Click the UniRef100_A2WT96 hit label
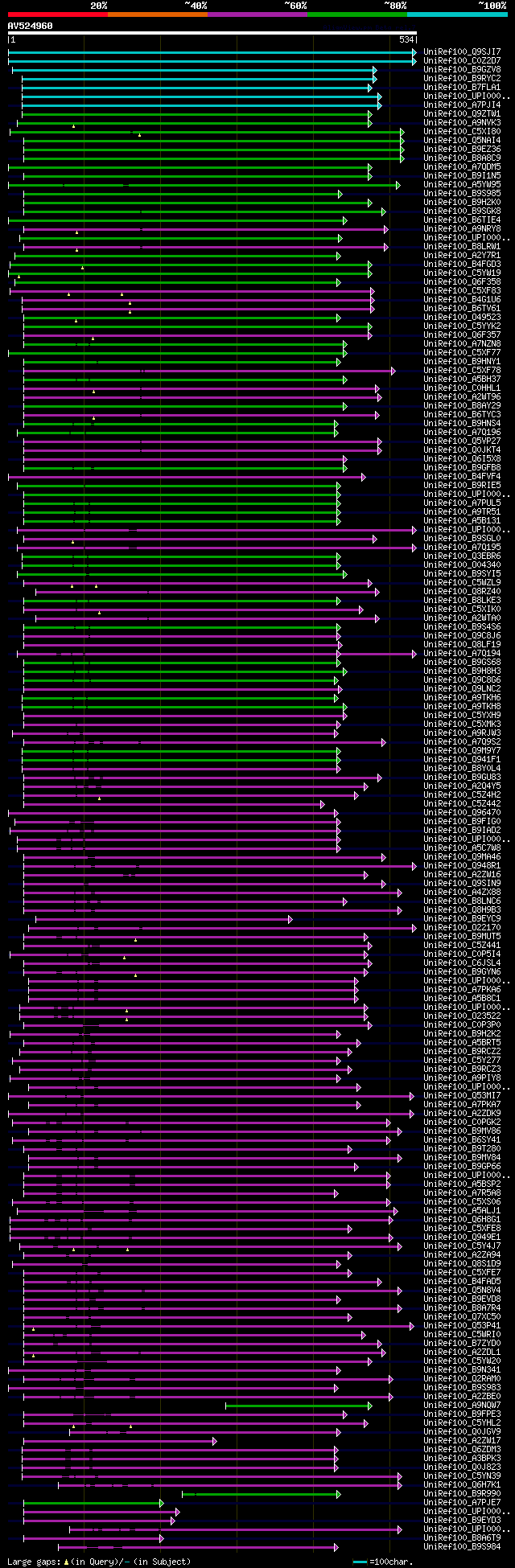515x1568 pixels. coord(462,397)
